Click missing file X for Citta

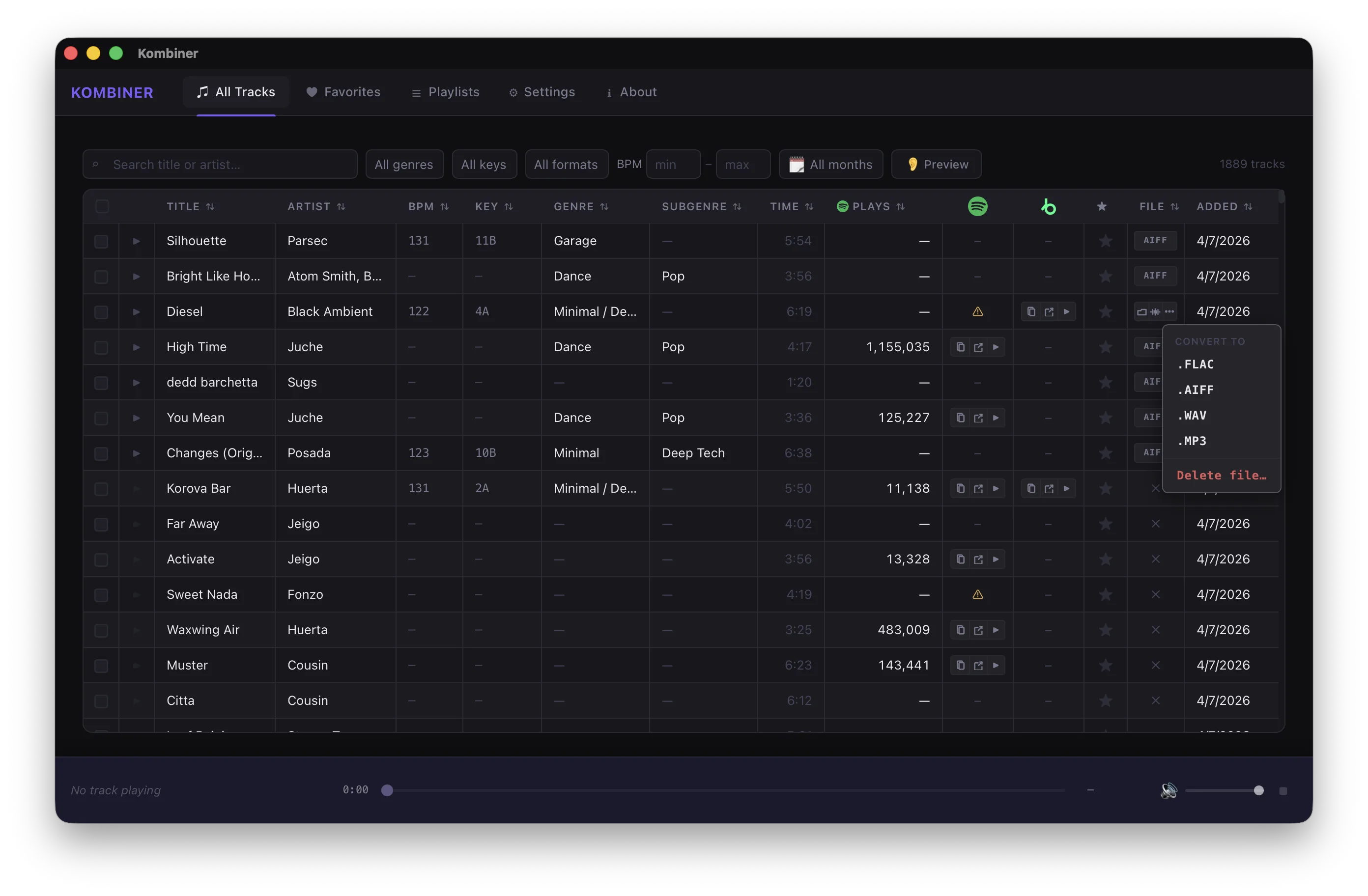point(1155,700)
